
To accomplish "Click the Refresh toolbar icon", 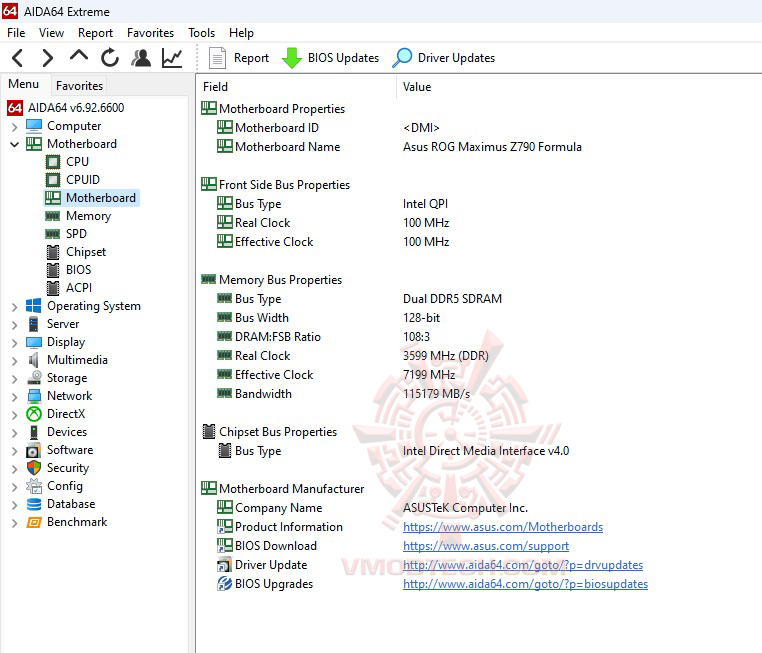I will [110, 57].
